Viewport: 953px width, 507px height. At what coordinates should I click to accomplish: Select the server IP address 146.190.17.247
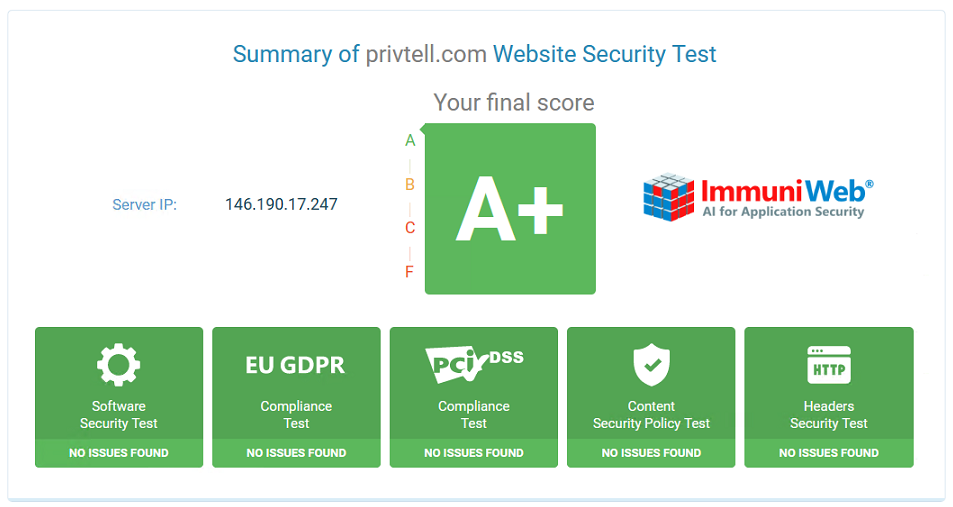[x=281, y=204]
